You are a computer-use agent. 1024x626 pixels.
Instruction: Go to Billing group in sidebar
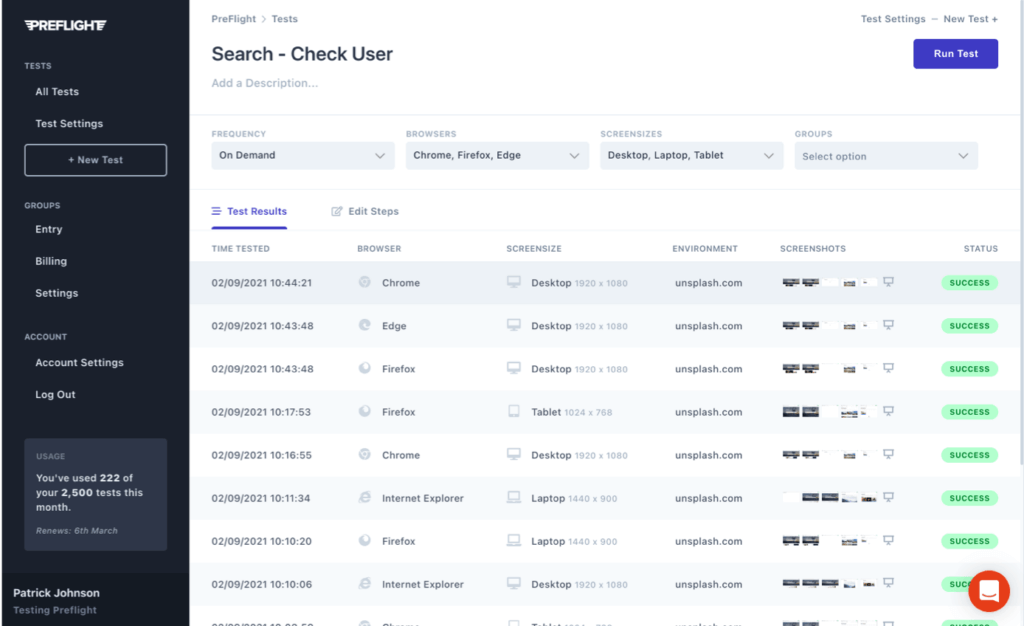click(51, 261)
